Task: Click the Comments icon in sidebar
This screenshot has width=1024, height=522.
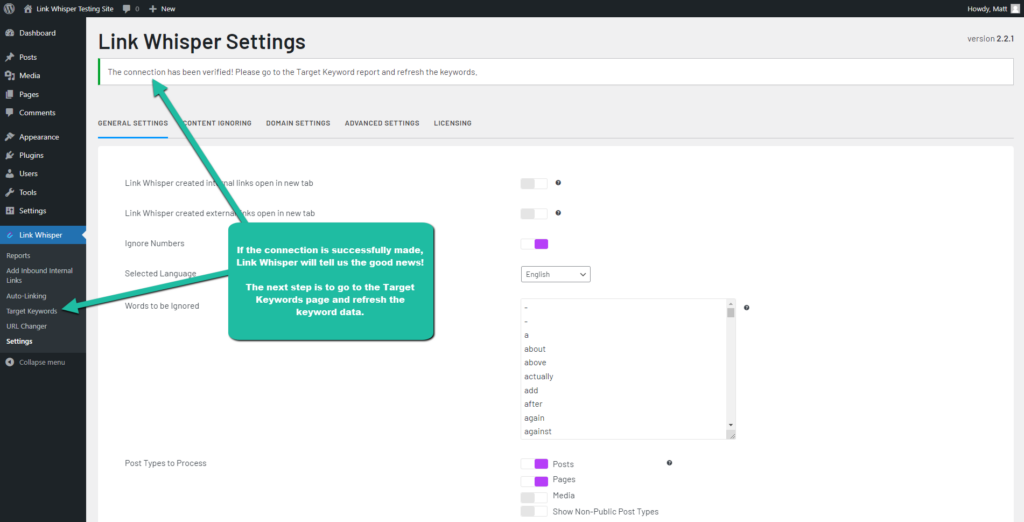Action: click(x=10, y=112)
